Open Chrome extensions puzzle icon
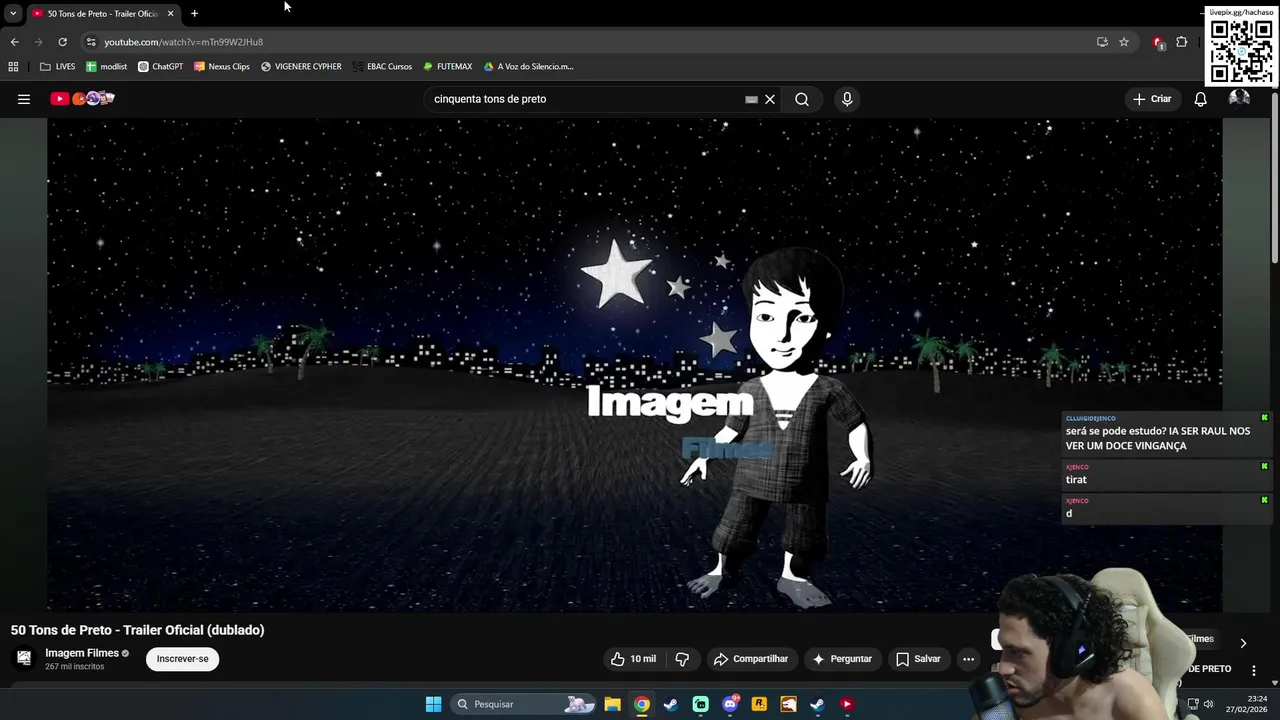 1182,42
